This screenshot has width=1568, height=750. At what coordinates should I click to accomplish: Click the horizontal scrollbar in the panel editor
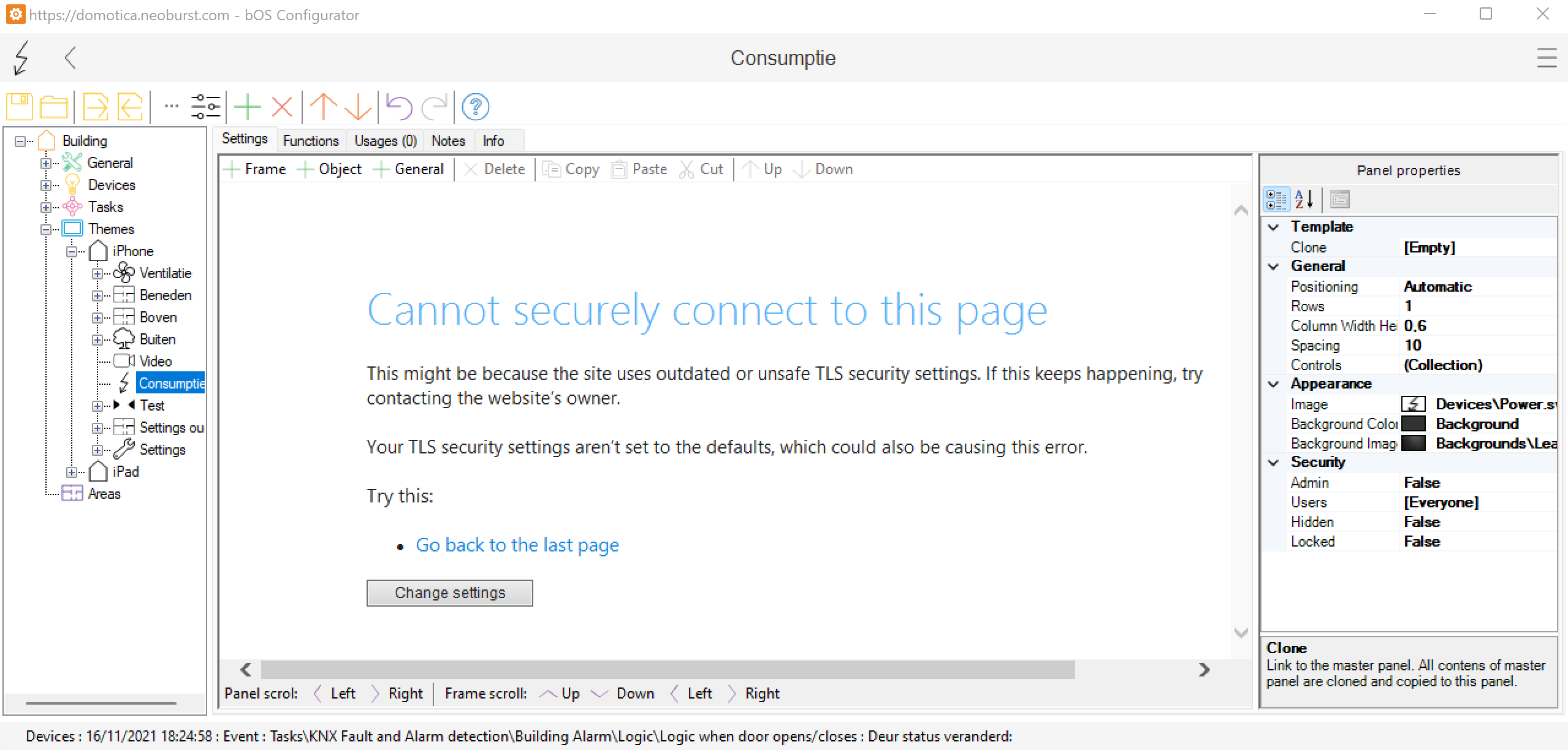(x=668, y=670)
